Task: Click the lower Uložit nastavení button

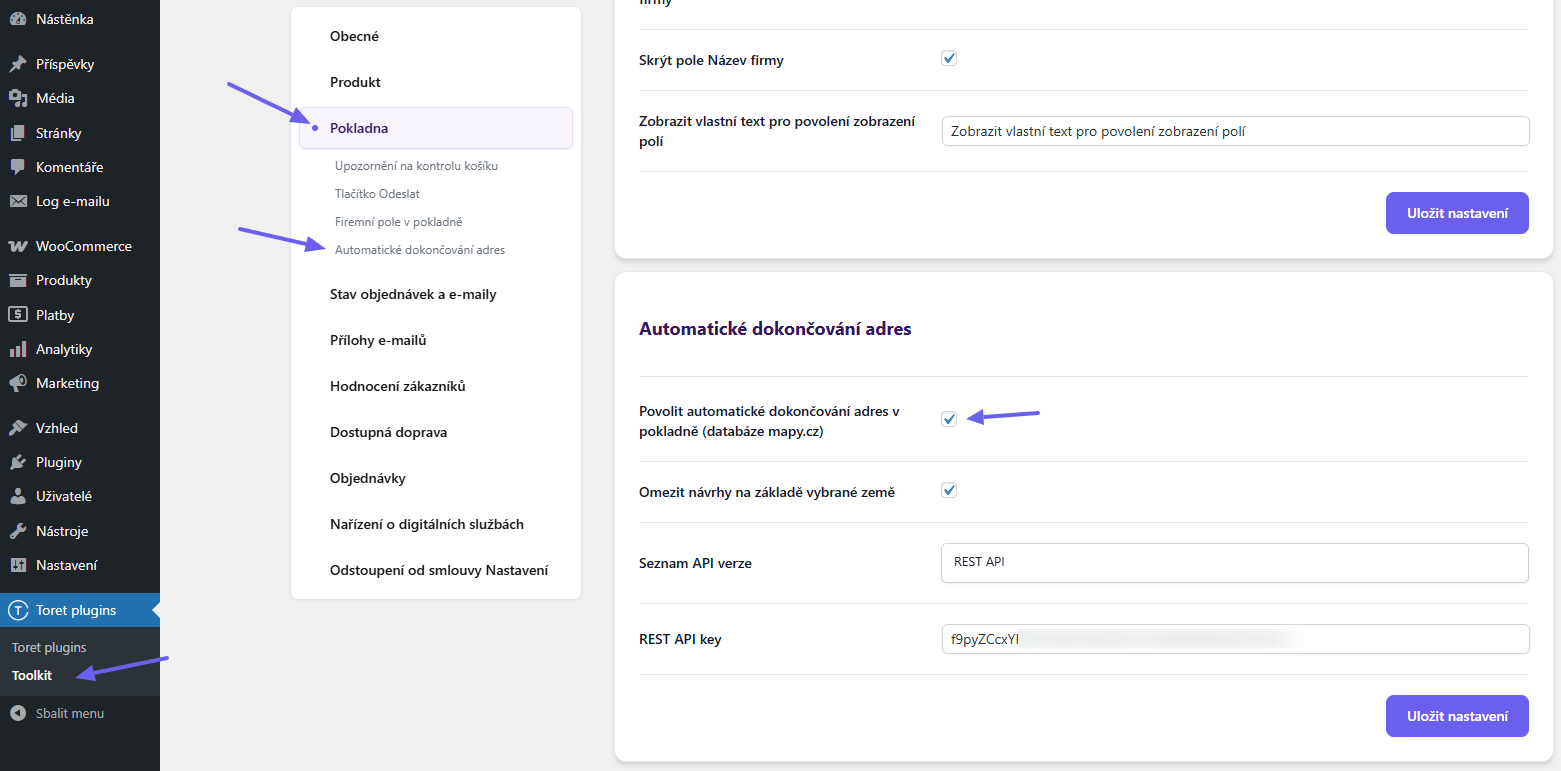Action: [1457, 716]
